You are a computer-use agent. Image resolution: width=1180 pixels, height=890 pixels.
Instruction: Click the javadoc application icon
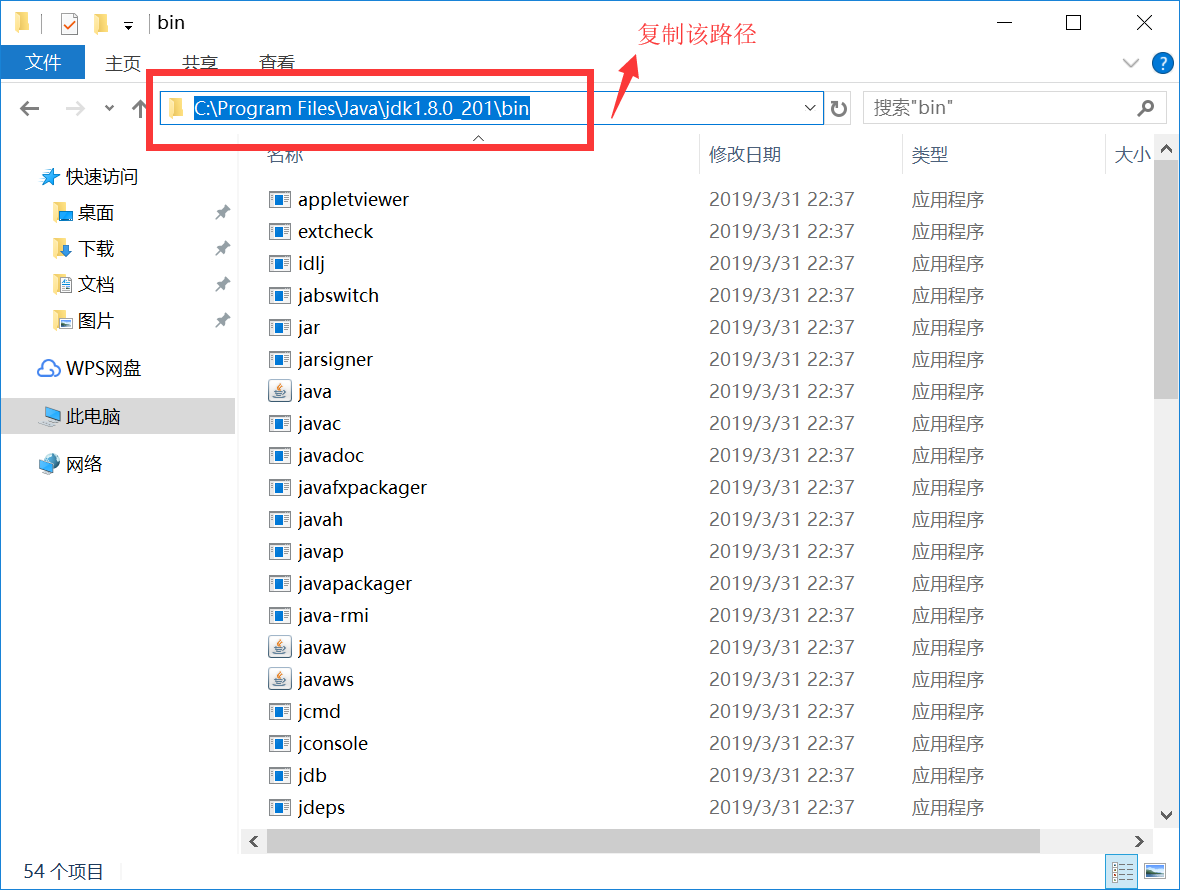coord(279,455)
